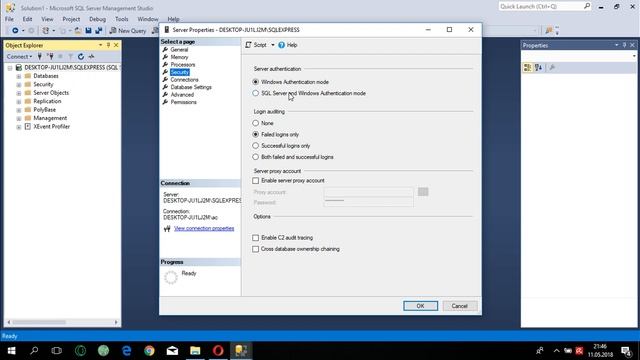Click the Disconnect plug icon in Object Explorer
This screenshot has width=640, height=360.
pos(50,56)
